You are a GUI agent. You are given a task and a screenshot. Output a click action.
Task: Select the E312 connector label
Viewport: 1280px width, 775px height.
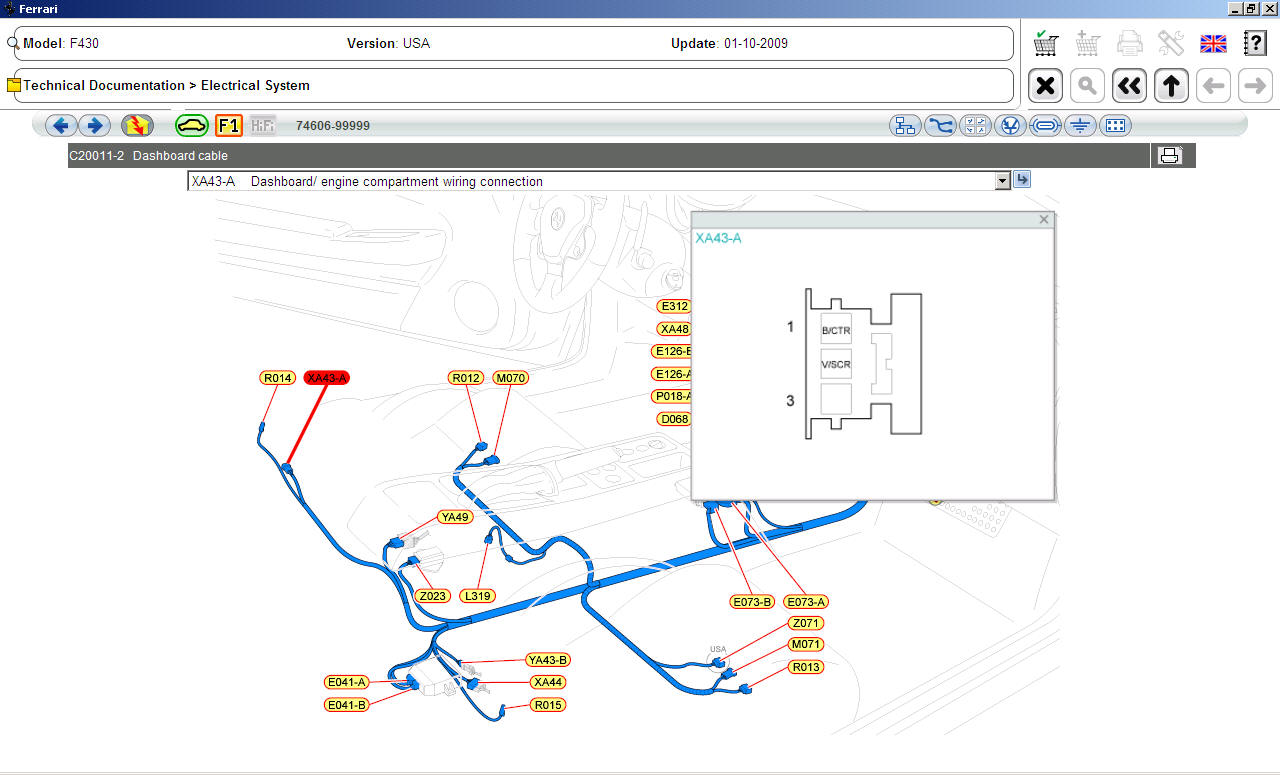(675, 306)
